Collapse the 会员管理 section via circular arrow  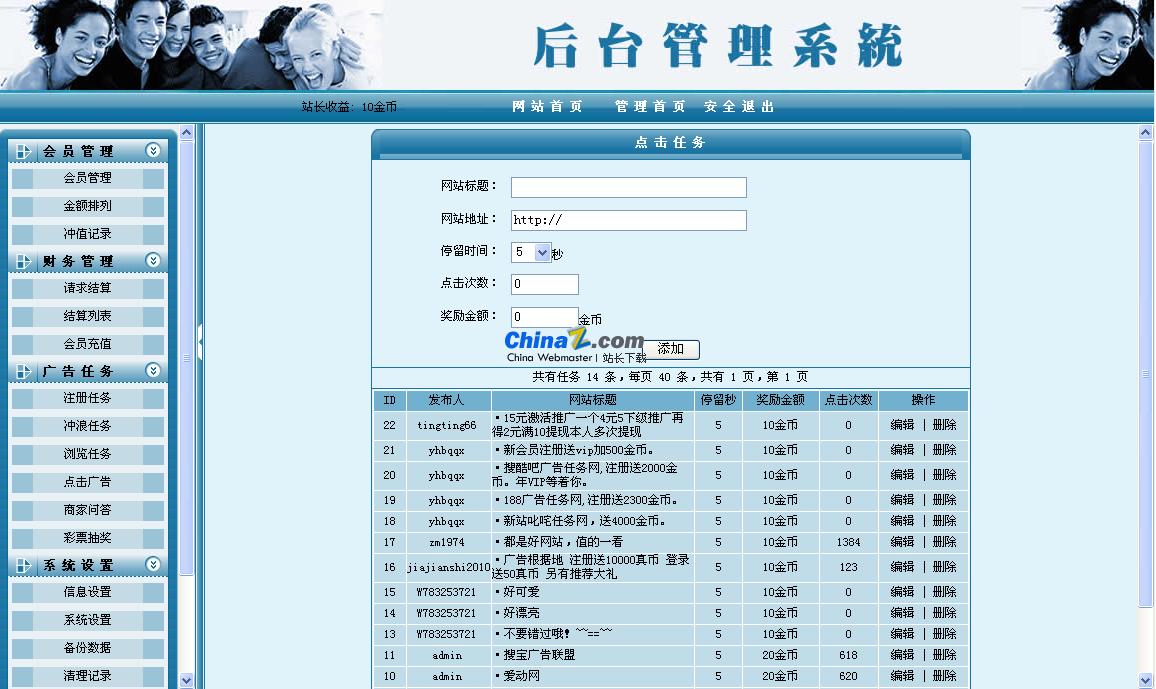(152, 149)
